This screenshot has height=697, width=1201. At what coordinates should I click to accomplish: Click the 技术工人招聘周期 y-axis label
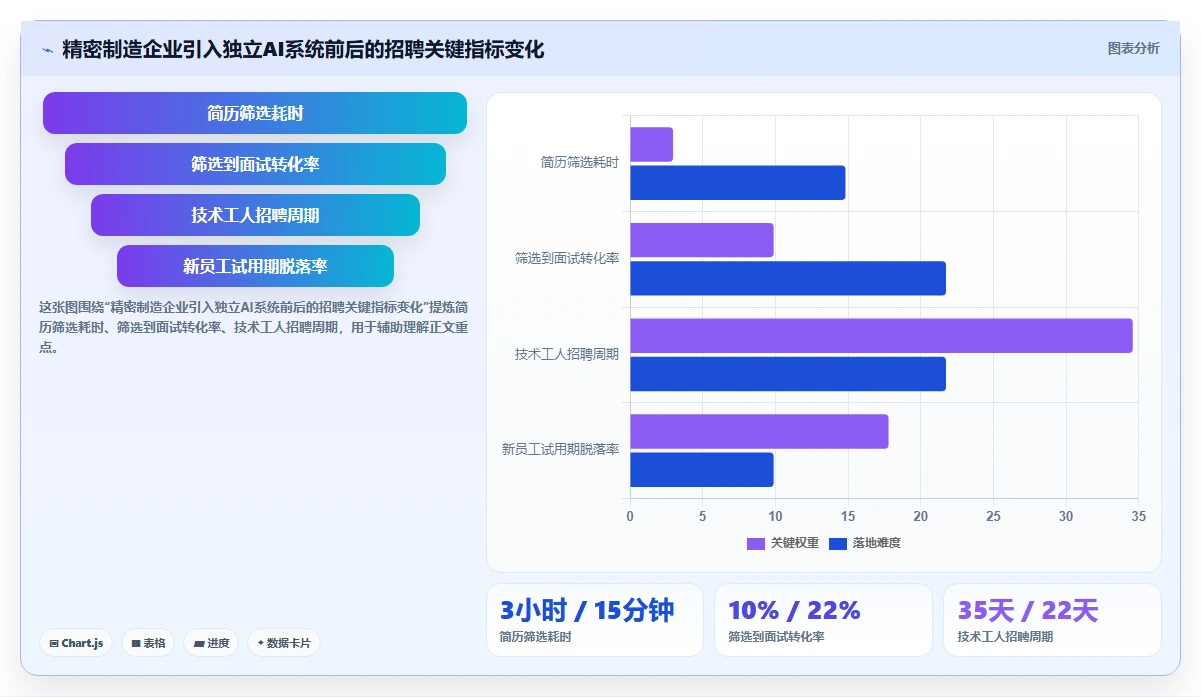[567, 354]
